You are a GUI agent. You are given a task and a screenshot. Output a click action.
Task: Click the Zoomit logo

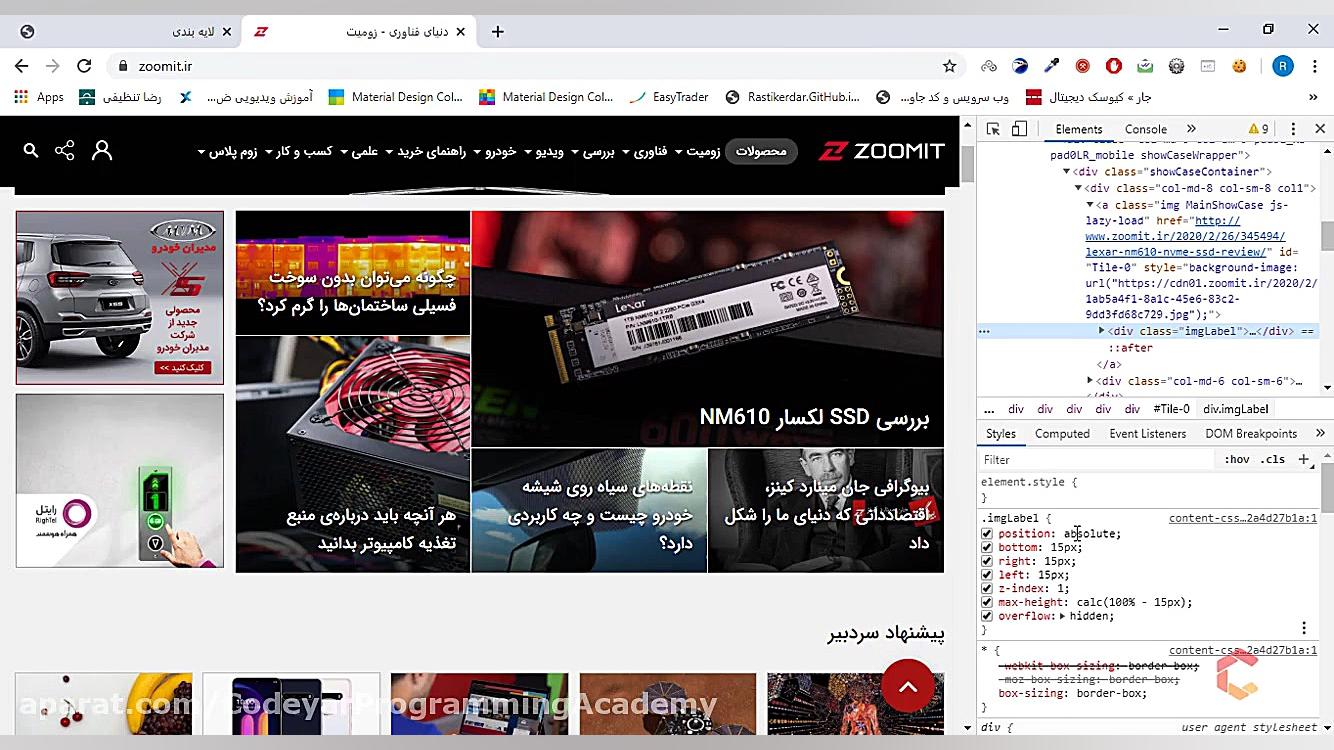882,150
